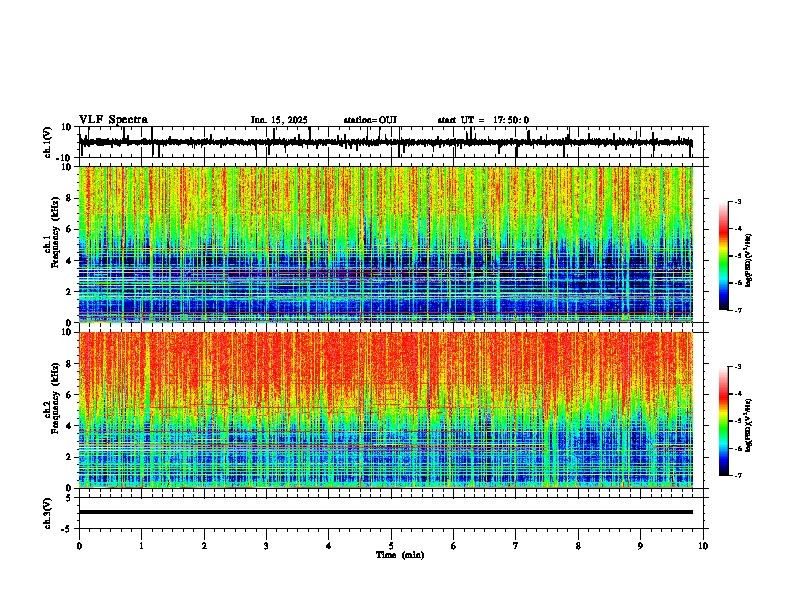Click the date label "Jan. 15, 2025"
The image size is (792, 612).
(279, 120)
